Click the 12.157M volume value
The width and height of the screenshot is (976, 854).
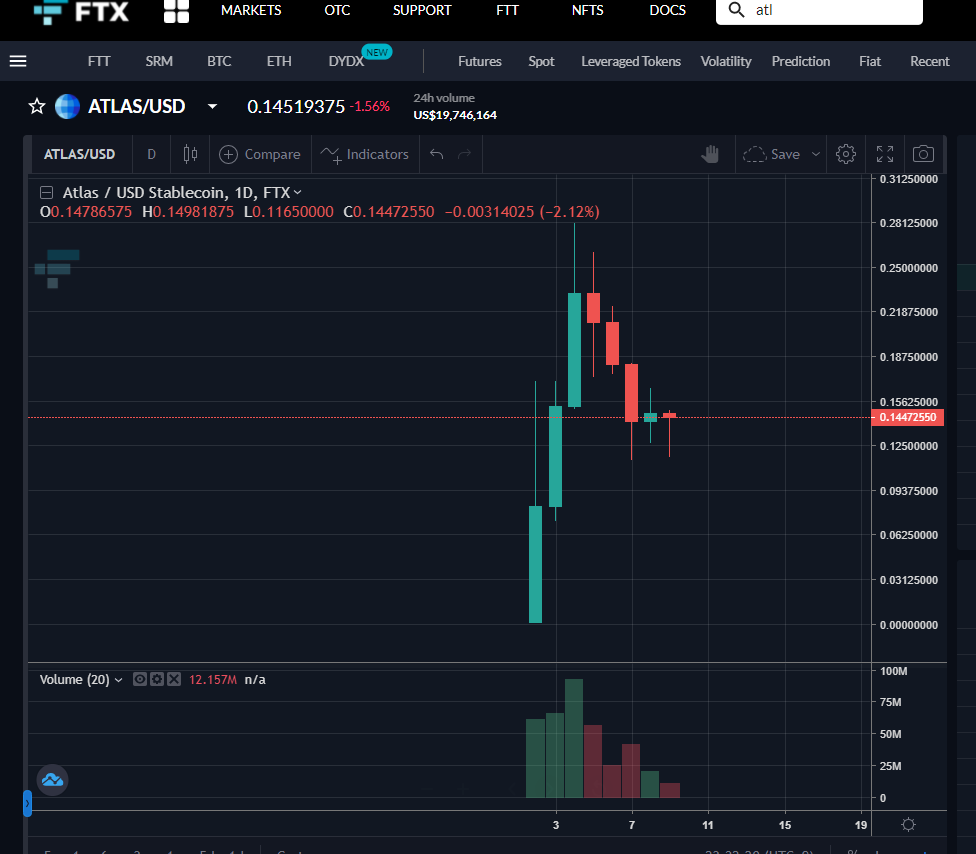(x=213, y=680)
